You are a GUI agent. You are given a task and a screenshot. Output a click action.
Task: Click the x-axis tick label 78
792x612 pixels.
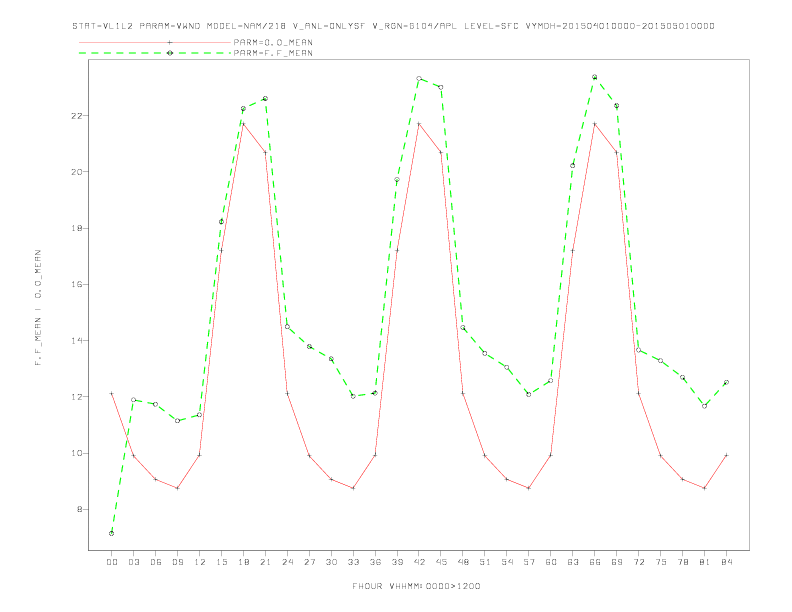(683, 562)
